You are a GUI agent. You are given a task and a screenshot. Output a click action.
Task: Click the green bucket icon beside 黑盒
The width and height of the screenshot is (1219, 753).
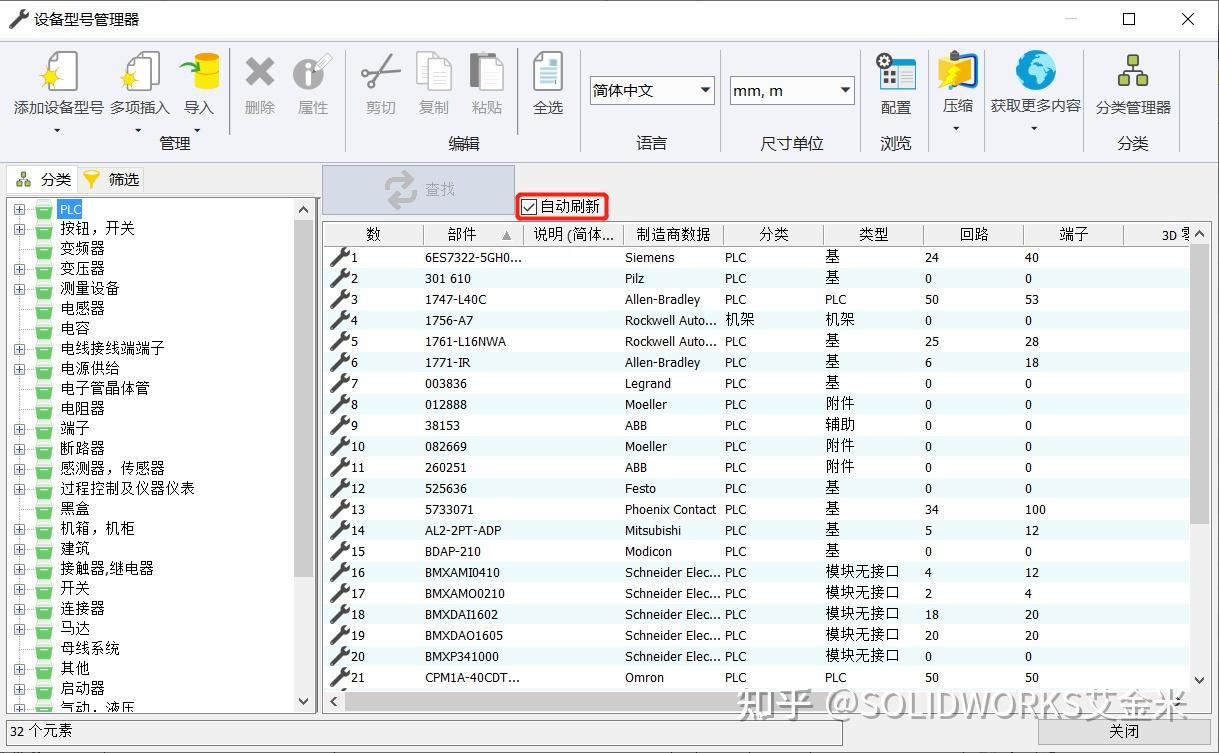click(x=44, y=509)
